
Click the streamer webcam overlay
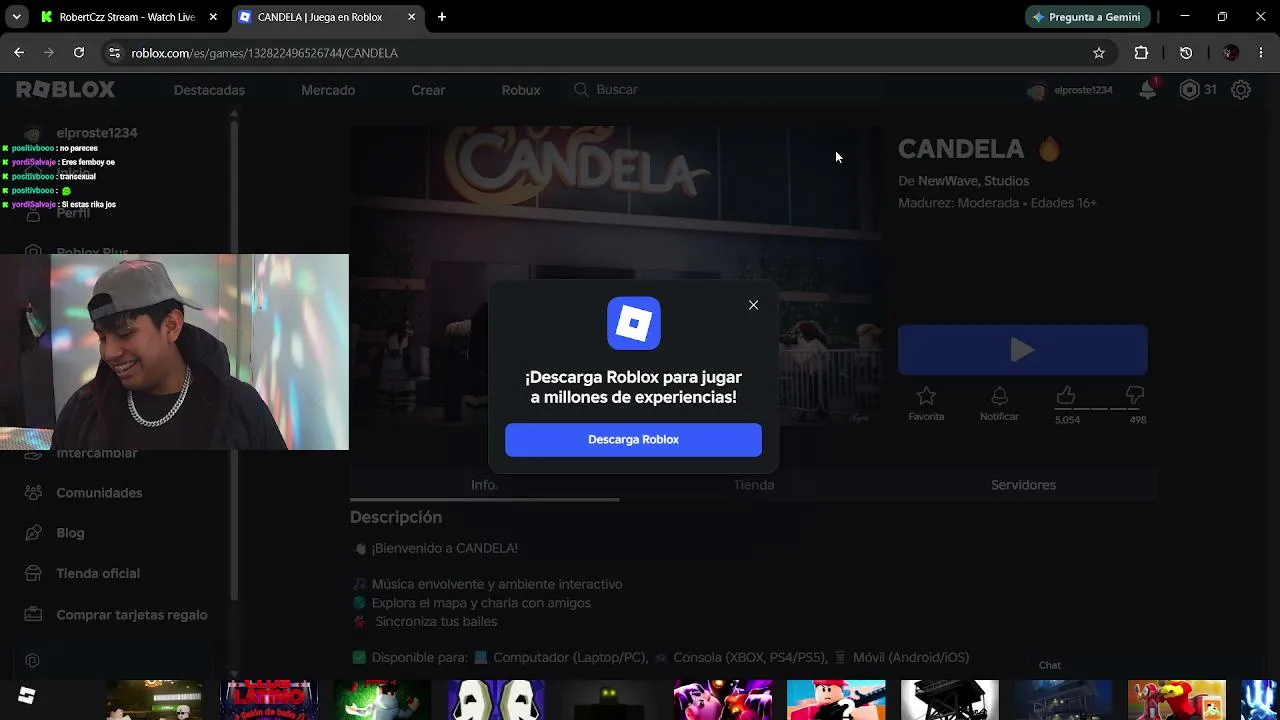pyautogui.click(x=174, y=352)
